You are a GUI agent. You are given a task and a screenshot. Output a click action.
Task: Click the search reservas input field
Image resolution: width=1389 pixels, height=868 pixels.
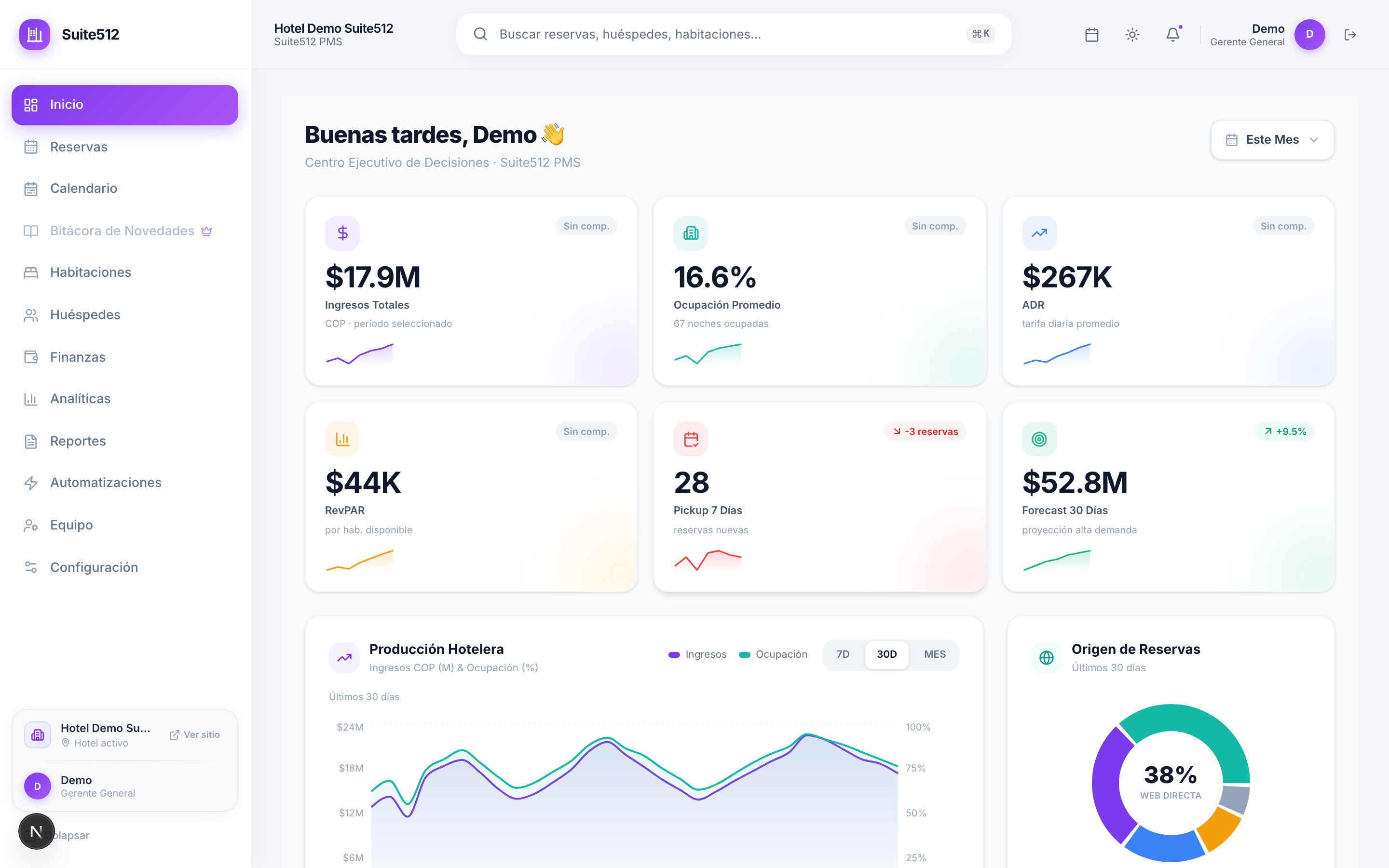click(x=733, y=34)
